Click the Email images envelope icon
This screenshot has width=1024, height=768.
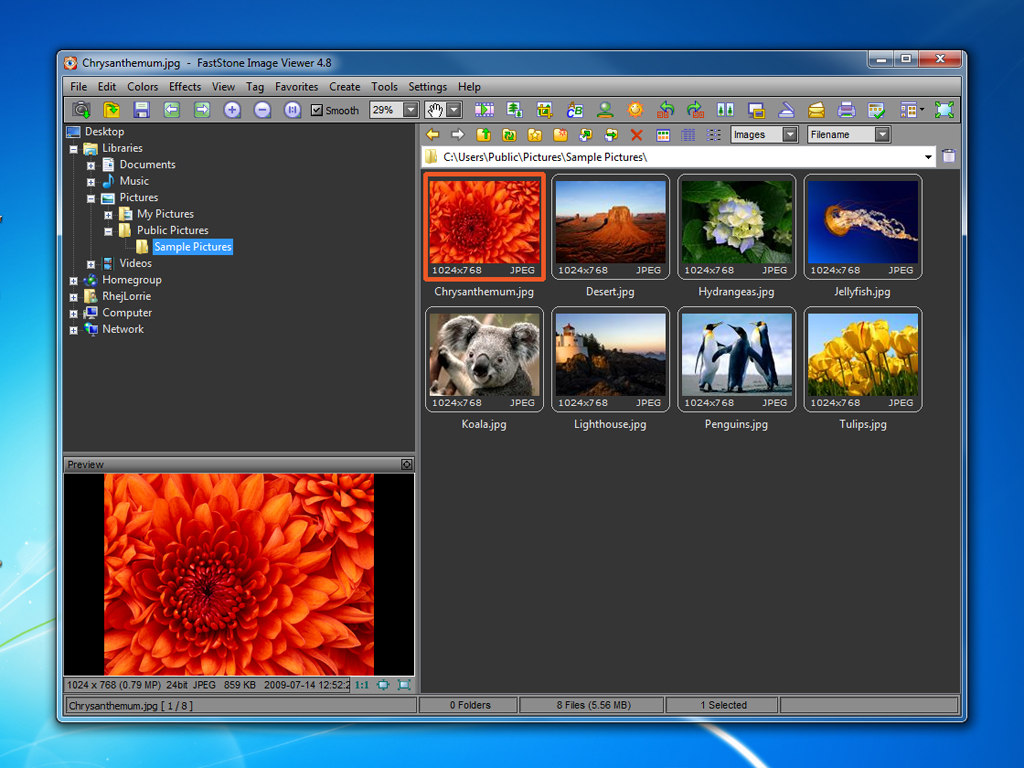(x=816, y=110)
